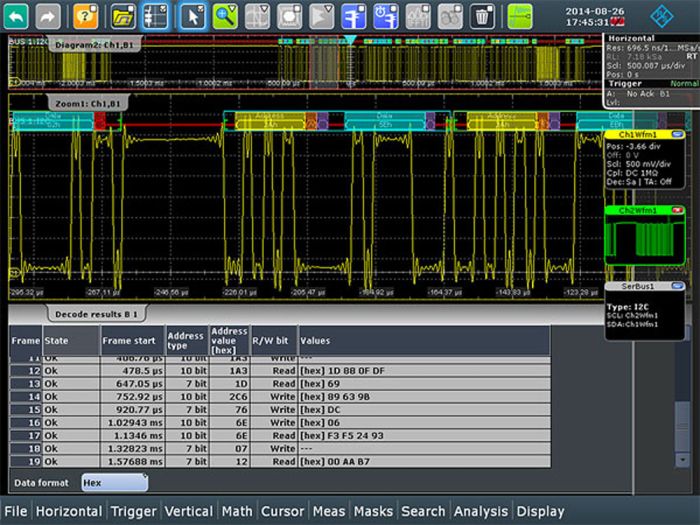Viewport: 700px width, 525px height.
Task: Click the Rohde & Schwarz logo icon
Action: (661, 17)
